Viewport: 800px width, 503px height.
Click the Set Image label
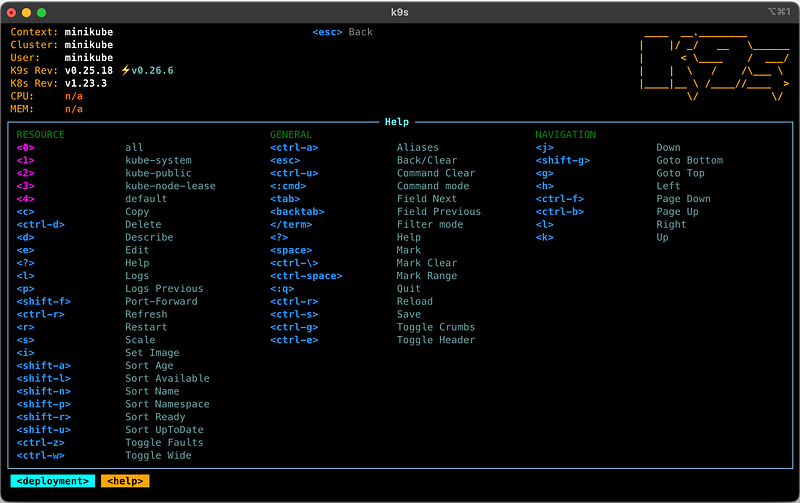152,353
